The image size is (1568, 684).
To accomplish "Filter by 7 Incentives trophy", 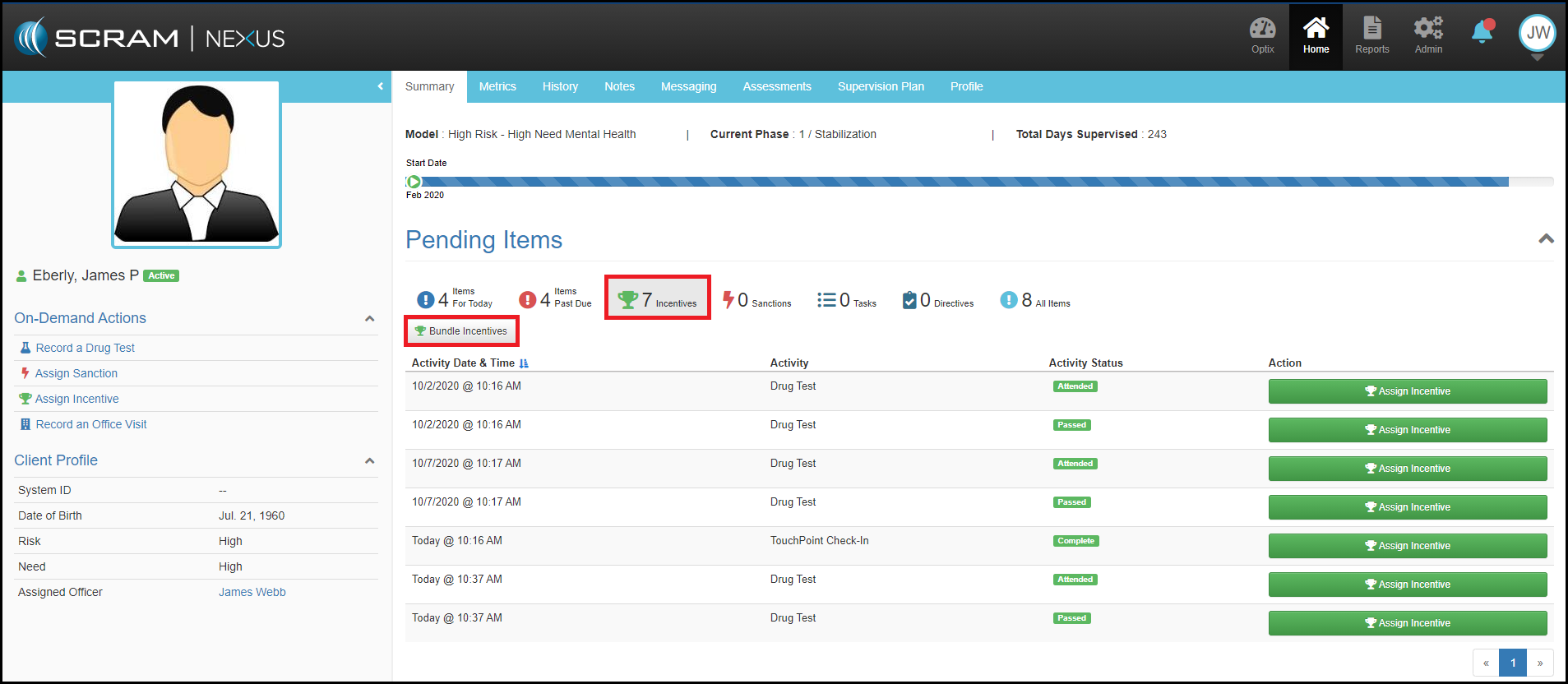I will pos(657,300).
